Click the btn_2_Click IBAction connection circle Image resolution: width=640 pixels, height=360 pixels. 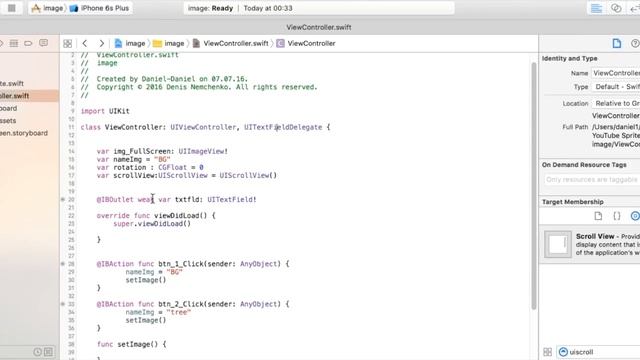click(62, 304)
